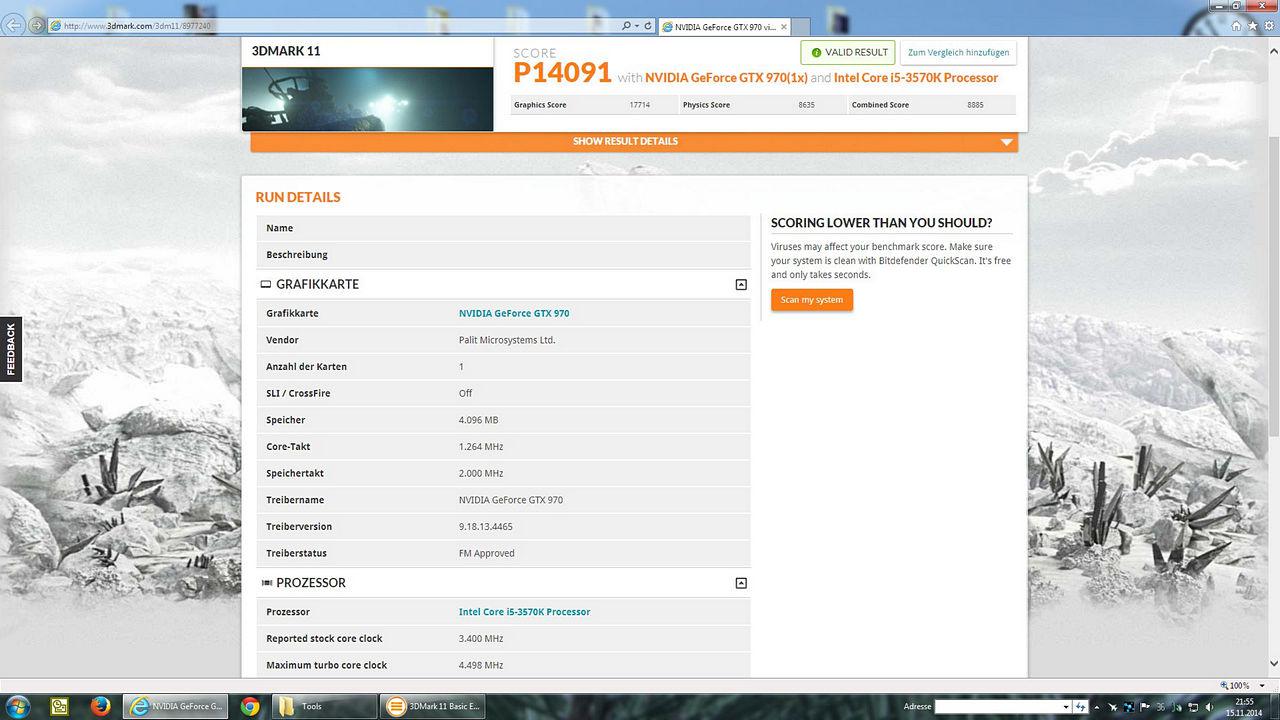Viewport: 1280px width, 720px height.
Task: Expand SHOW RESULT DETAILS bar
Action: 634,141
